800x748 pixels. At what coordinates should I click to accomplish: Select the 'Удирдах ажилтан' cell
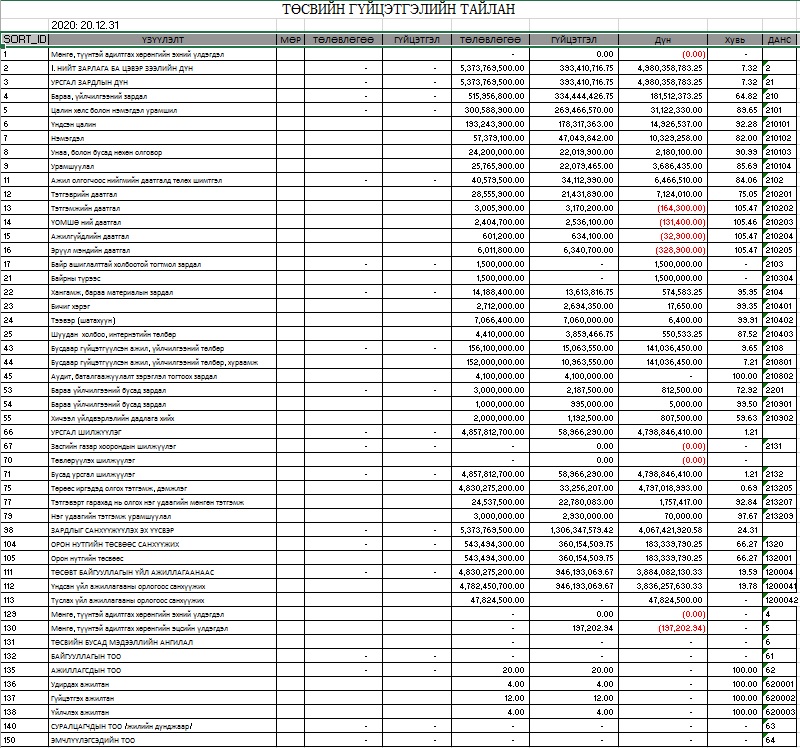point(80,684)
